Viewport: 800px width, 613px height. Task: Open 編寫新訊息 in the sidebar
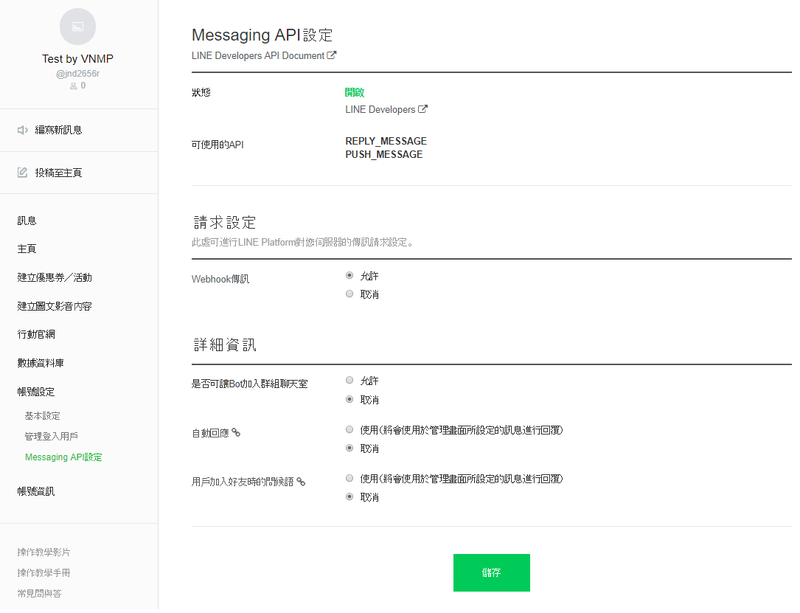tap(58, 130)
